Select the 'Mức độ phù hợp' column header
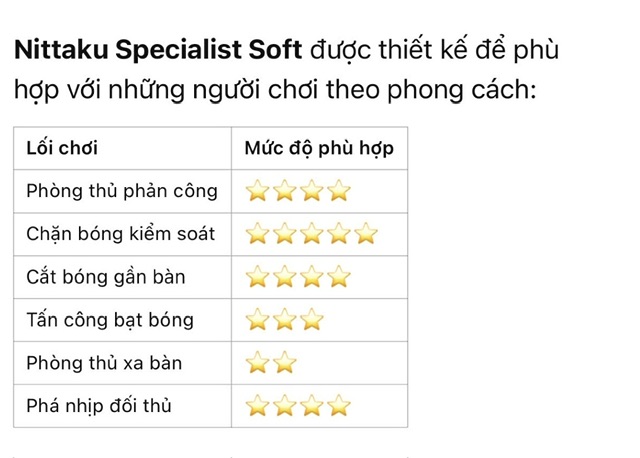 tap(319, 149)
